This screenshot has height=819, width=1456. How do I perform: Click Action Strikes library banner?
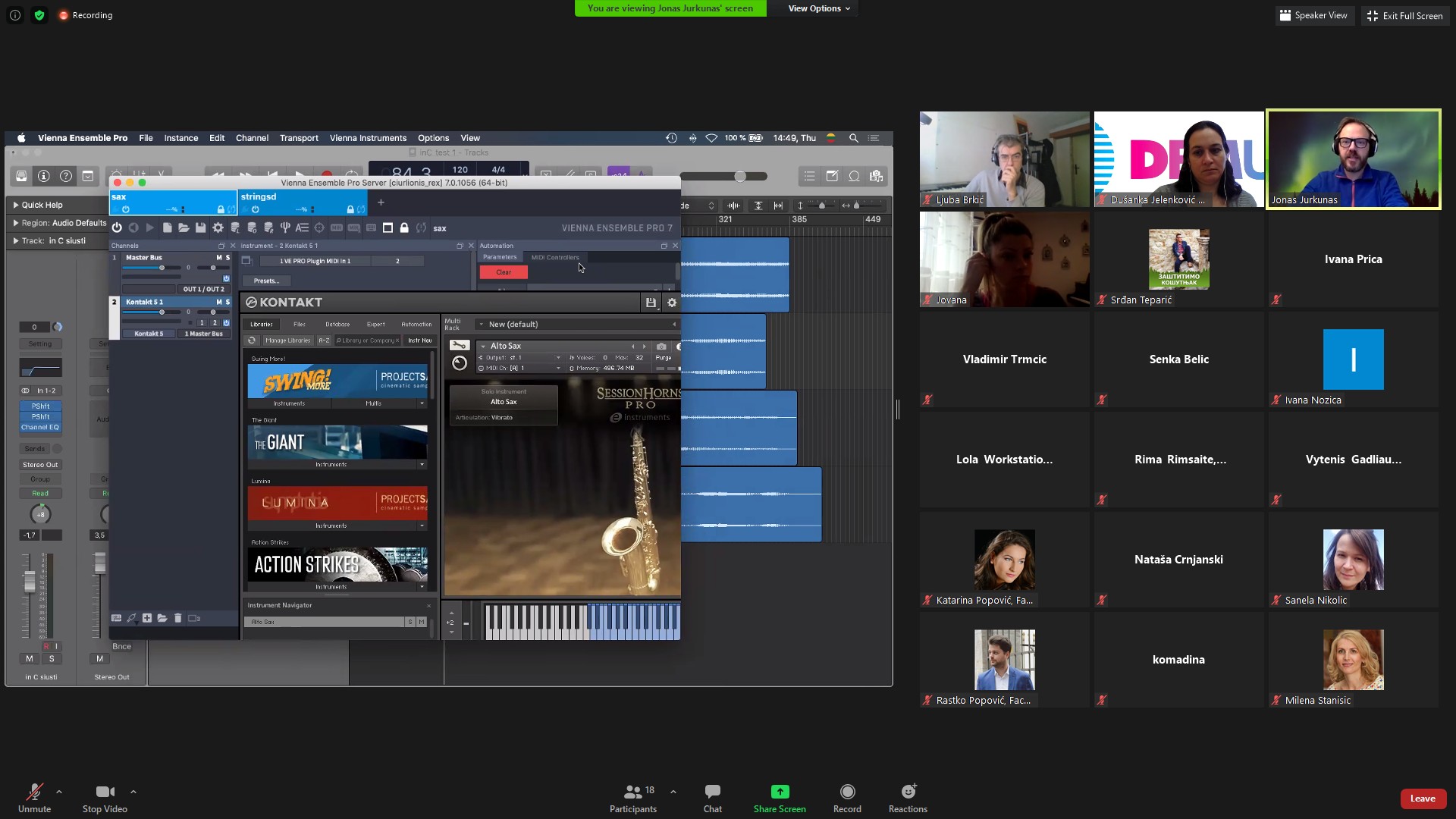(337, 564)
